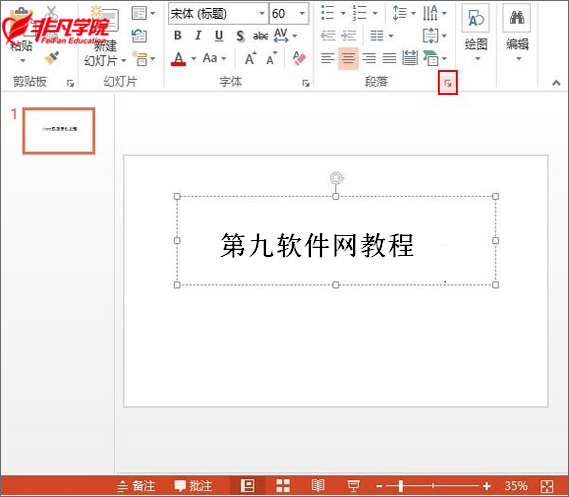Open Font dialog launcher
The height and width of the screenshot is (497, 569).
point(306,83)
